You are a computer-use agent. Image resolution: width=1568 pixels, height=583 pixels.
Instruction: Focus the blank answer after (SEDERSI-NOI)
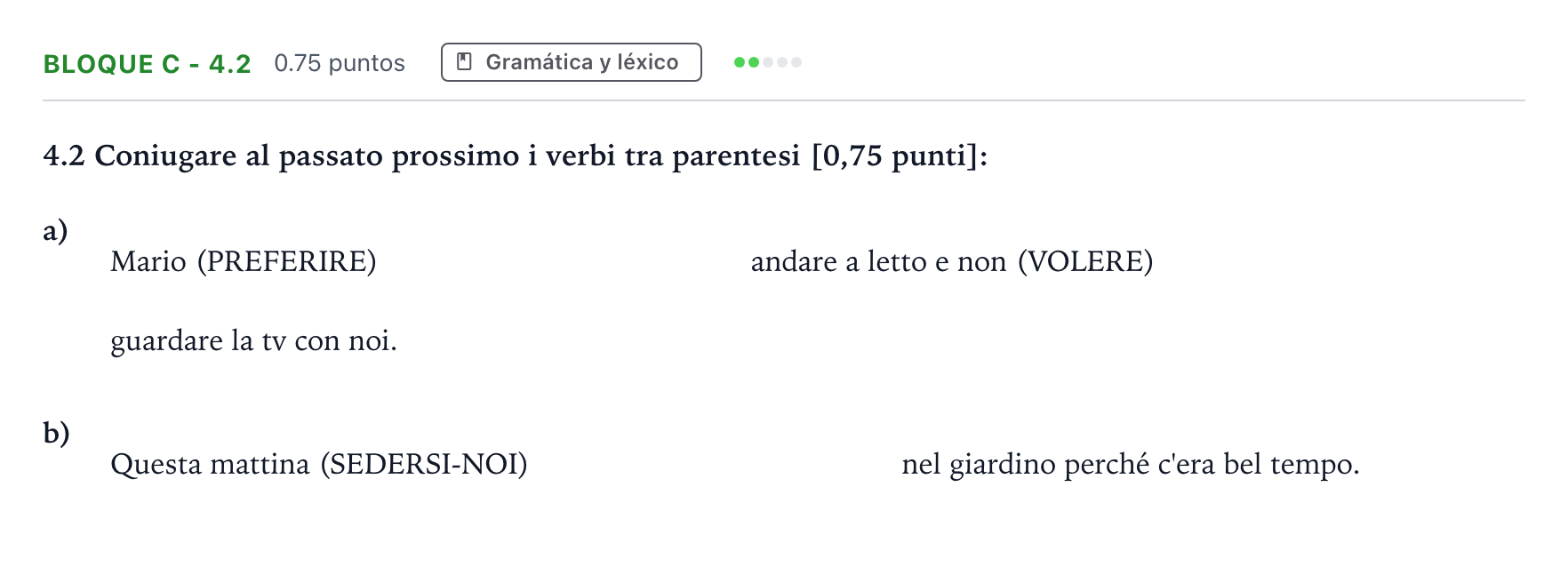715,465
